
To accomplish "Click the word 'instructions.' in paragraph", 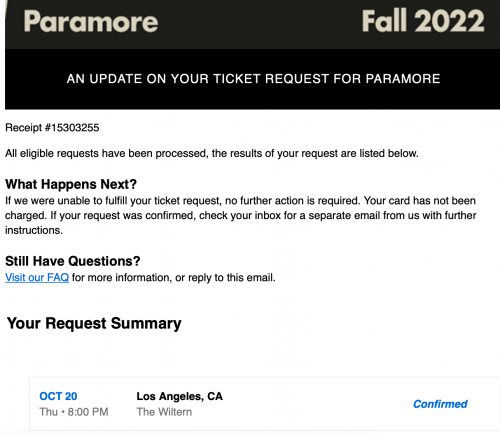I will point(34,230).
